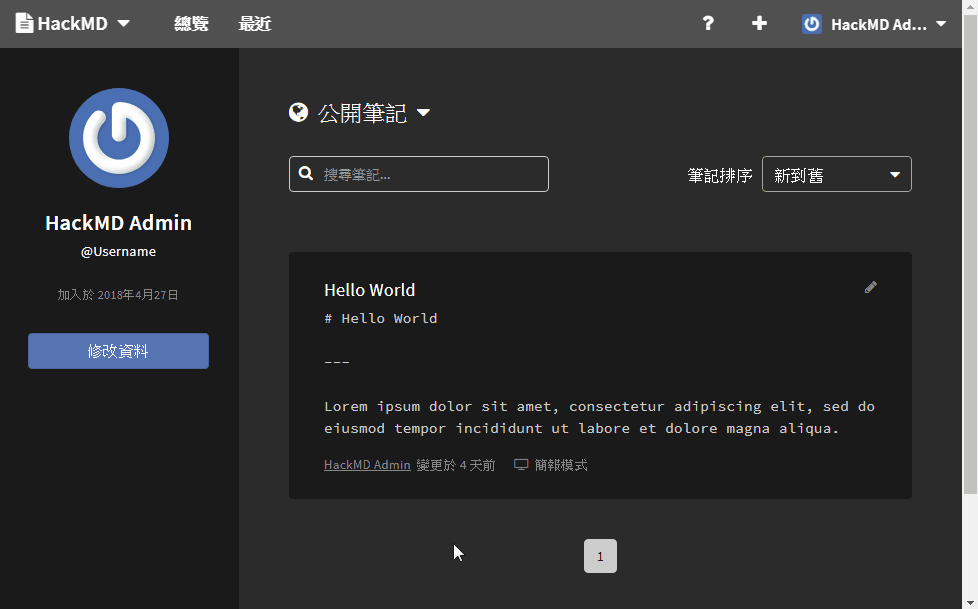The width and height of the screenshot is (978, 609).
Task: Click the magnifier icon in the search box
Action: coord(305,173)
